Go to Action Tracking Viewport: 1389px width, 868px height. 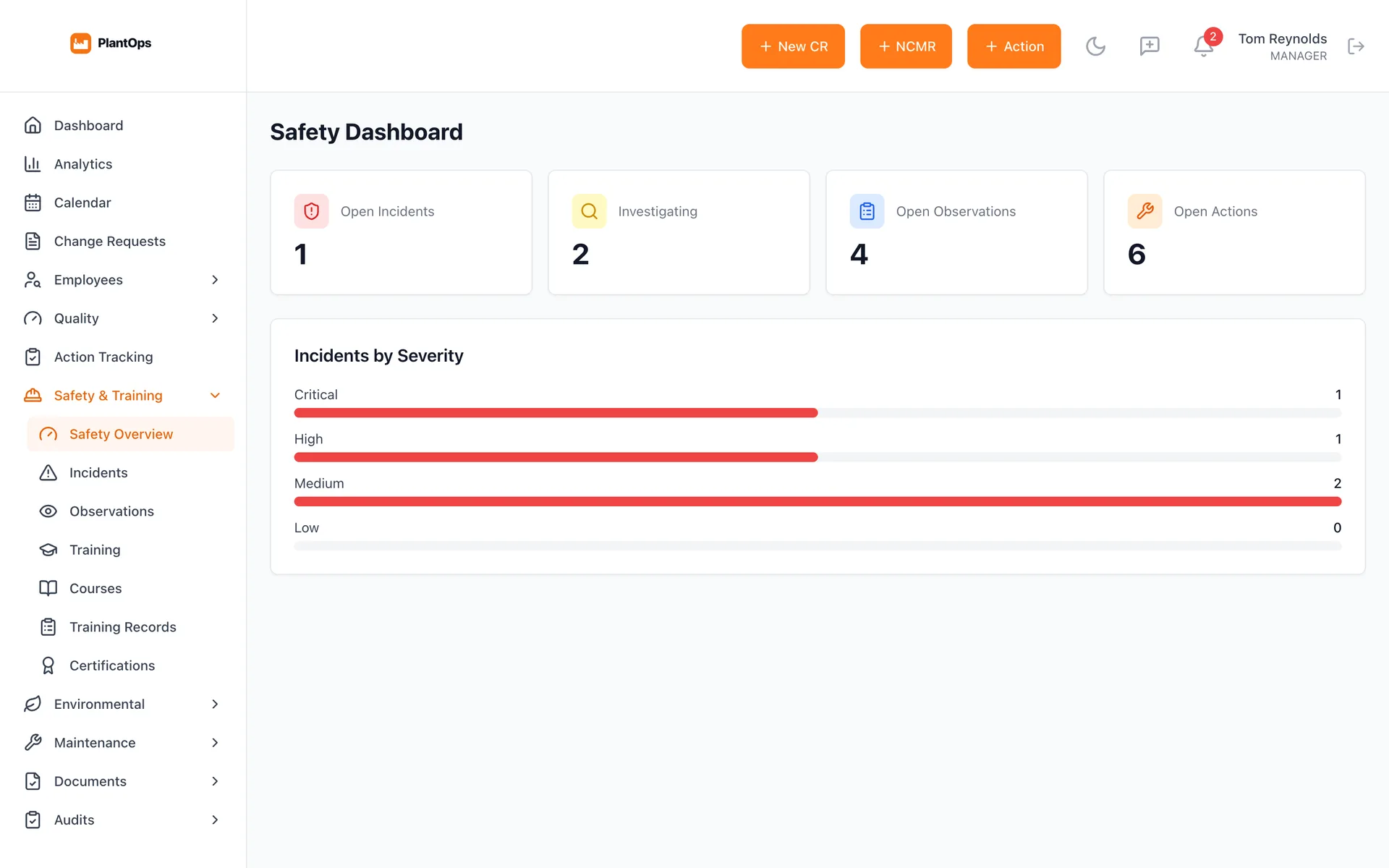click(x=123, y=357)
